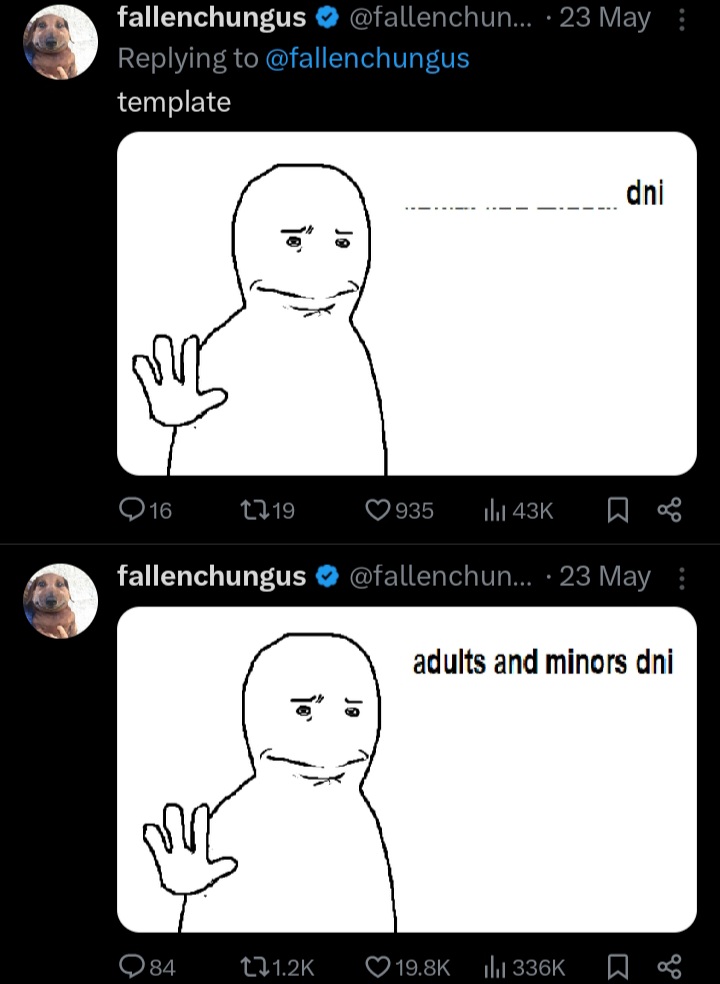Open the adults and minors dni image
Viewport: 720px width, 984px height.
(407, 769)
